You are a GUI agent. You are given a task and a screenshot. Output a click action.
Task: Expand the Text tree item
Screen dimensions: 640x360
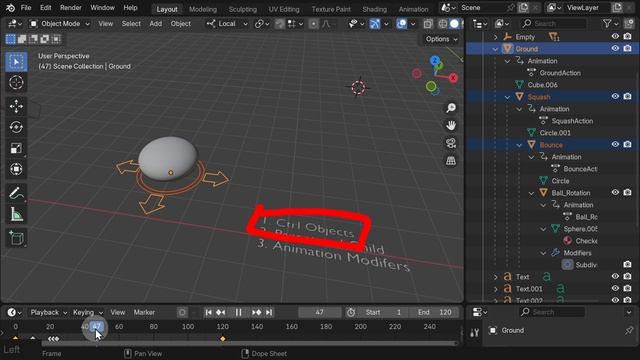pyautogui.click(x=495, y=277)
